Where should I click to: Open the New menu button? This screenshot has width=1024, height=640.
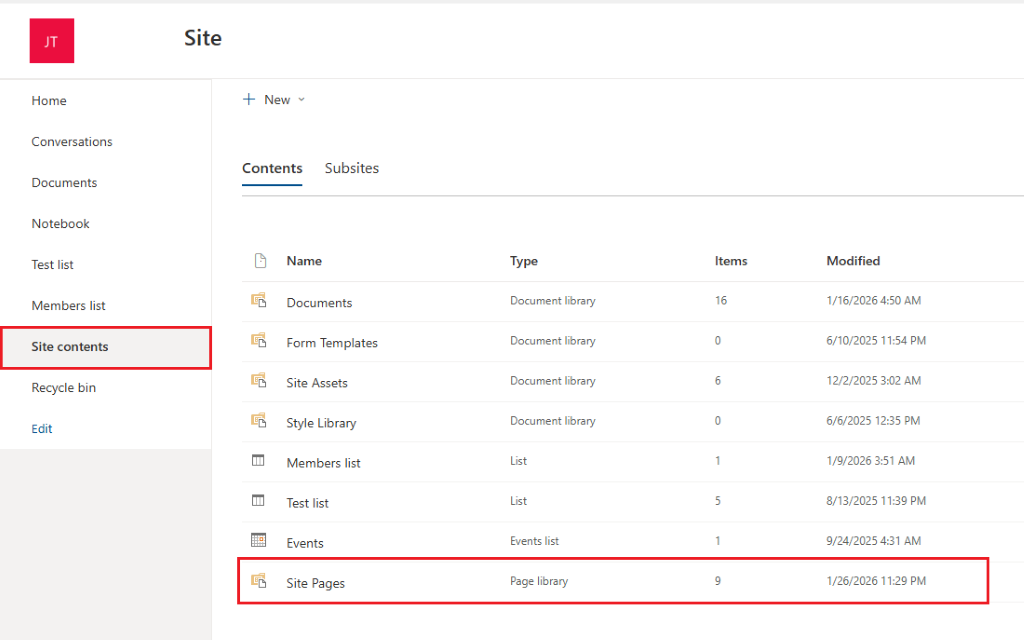click(x=274, y=99)
